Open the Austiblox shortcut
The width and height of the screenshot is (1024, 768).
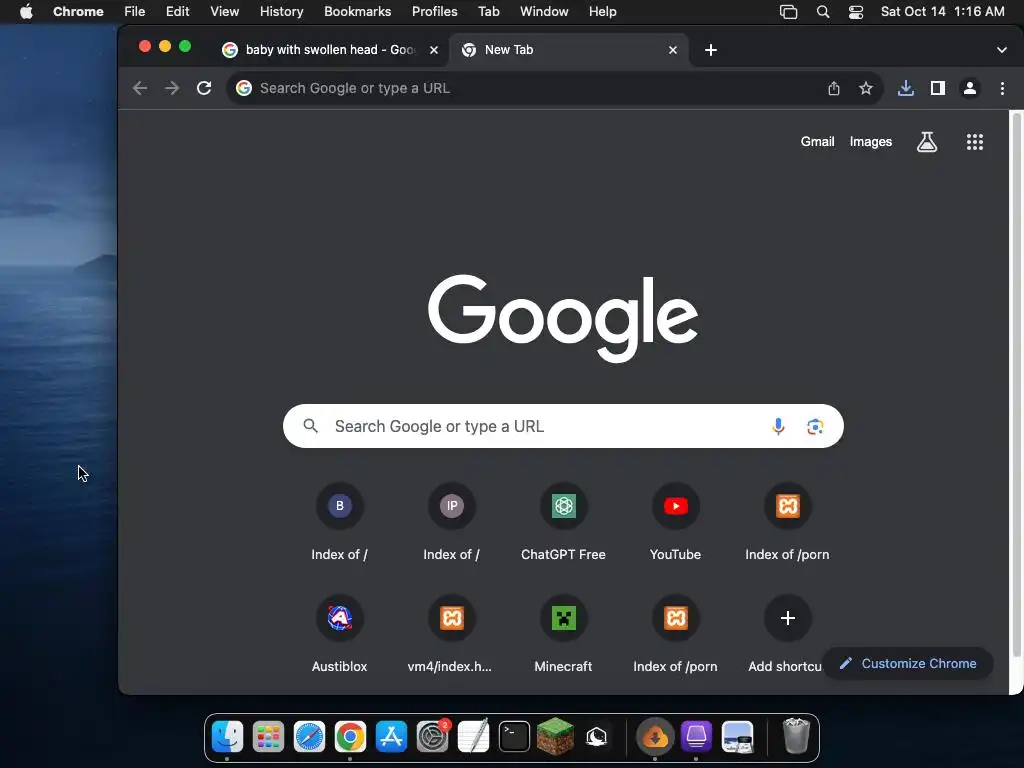(340, 635)
